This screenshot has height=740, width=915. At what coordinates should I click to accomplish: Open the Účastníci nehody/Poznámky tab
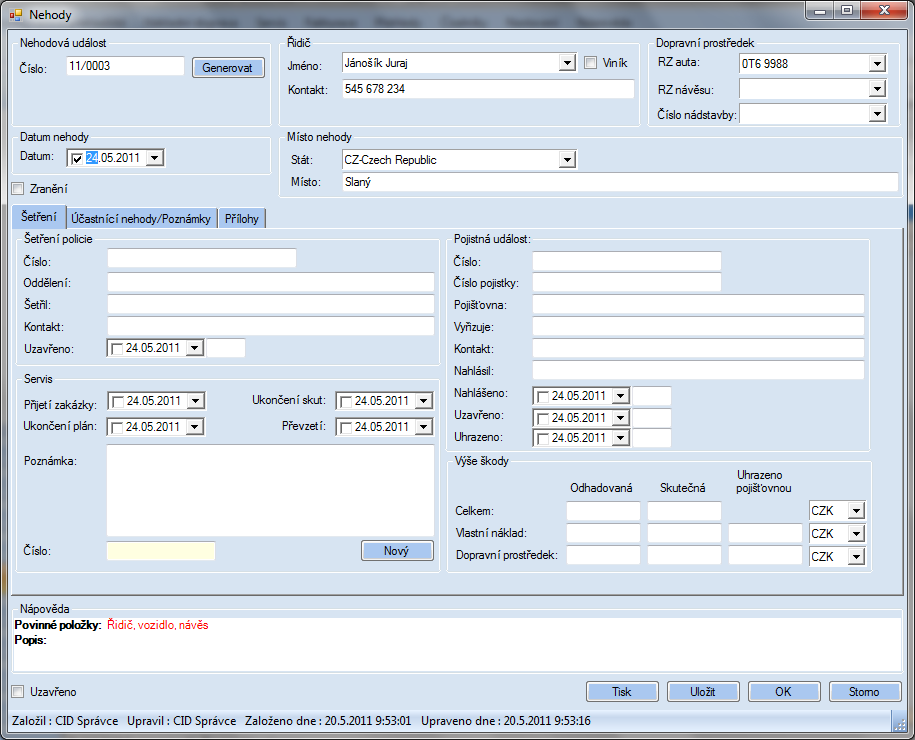(x=141, y=219)
